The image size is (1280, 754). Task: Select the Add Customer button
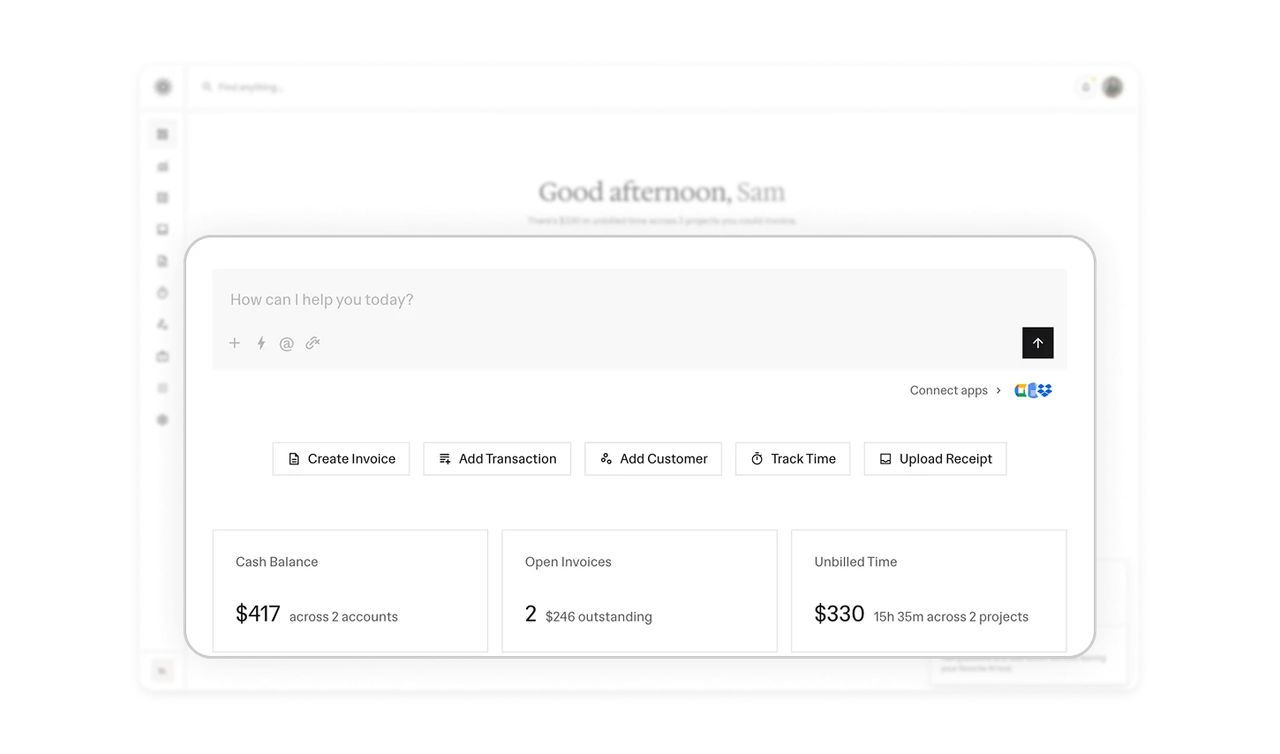[x=653, y=459]
